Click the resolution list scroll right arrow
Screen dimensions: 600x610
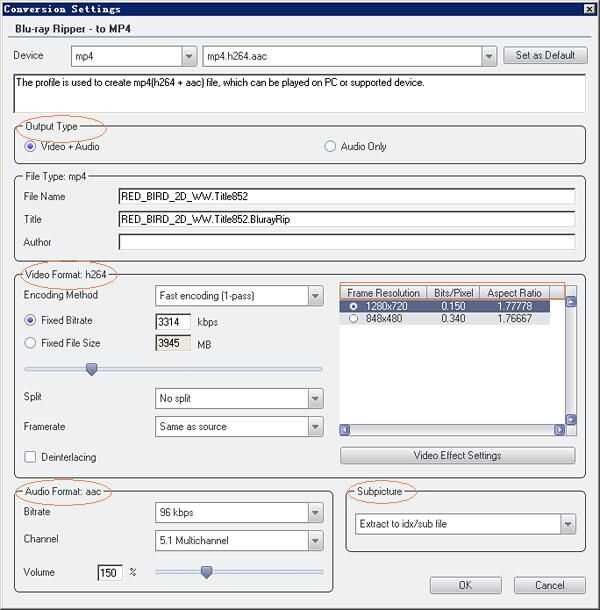click(x=560, y=430)
